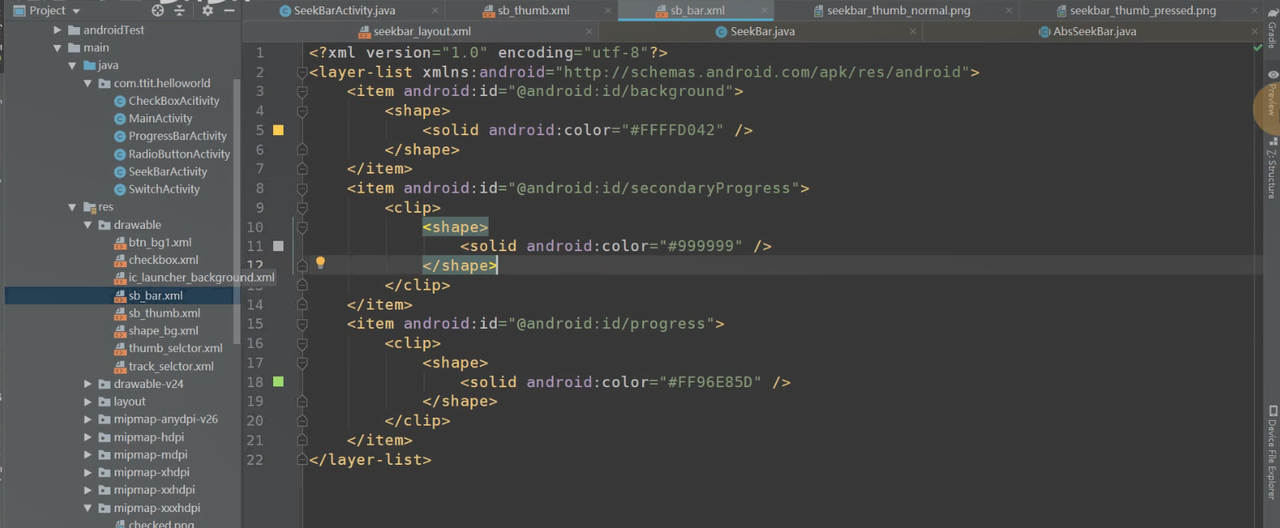Expand the layout folder
This screenshot has height=528, width=1280.
pyautogui.click(x=88, y=402)
